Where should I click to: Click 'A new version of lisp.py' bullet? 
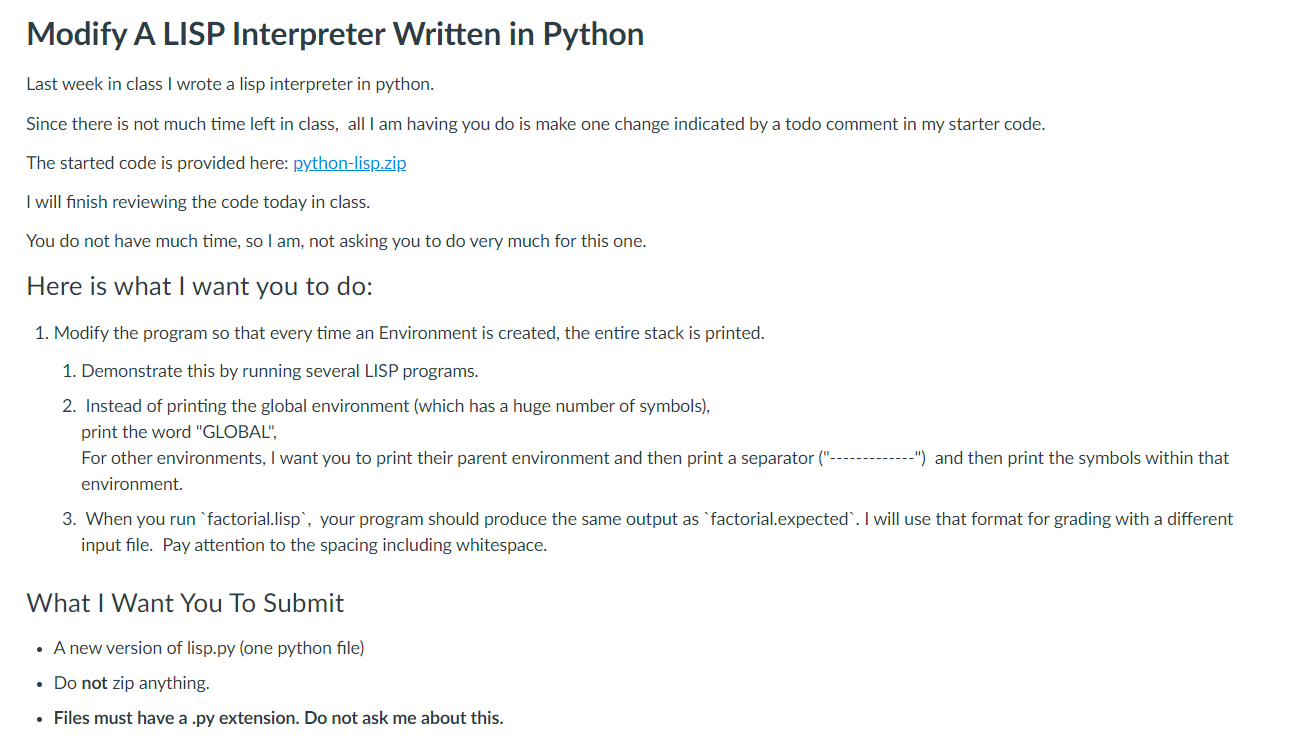pos(209,648)
